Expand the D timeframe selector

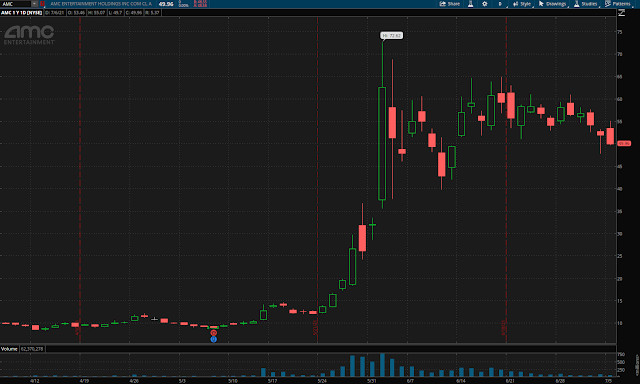click(x=500, y=4)
